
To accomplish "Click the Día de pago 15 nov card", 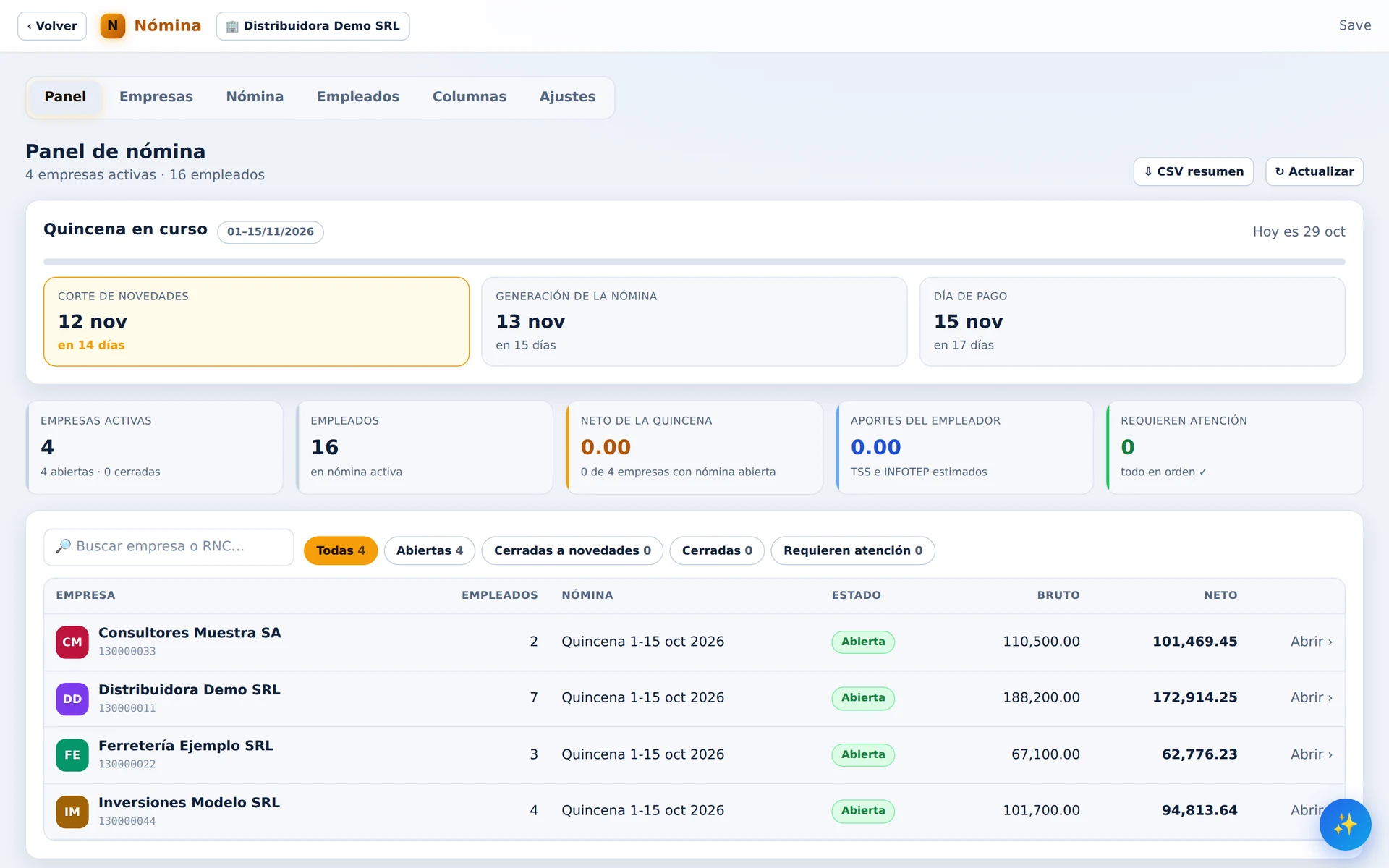I will (x=1132, y=322).
